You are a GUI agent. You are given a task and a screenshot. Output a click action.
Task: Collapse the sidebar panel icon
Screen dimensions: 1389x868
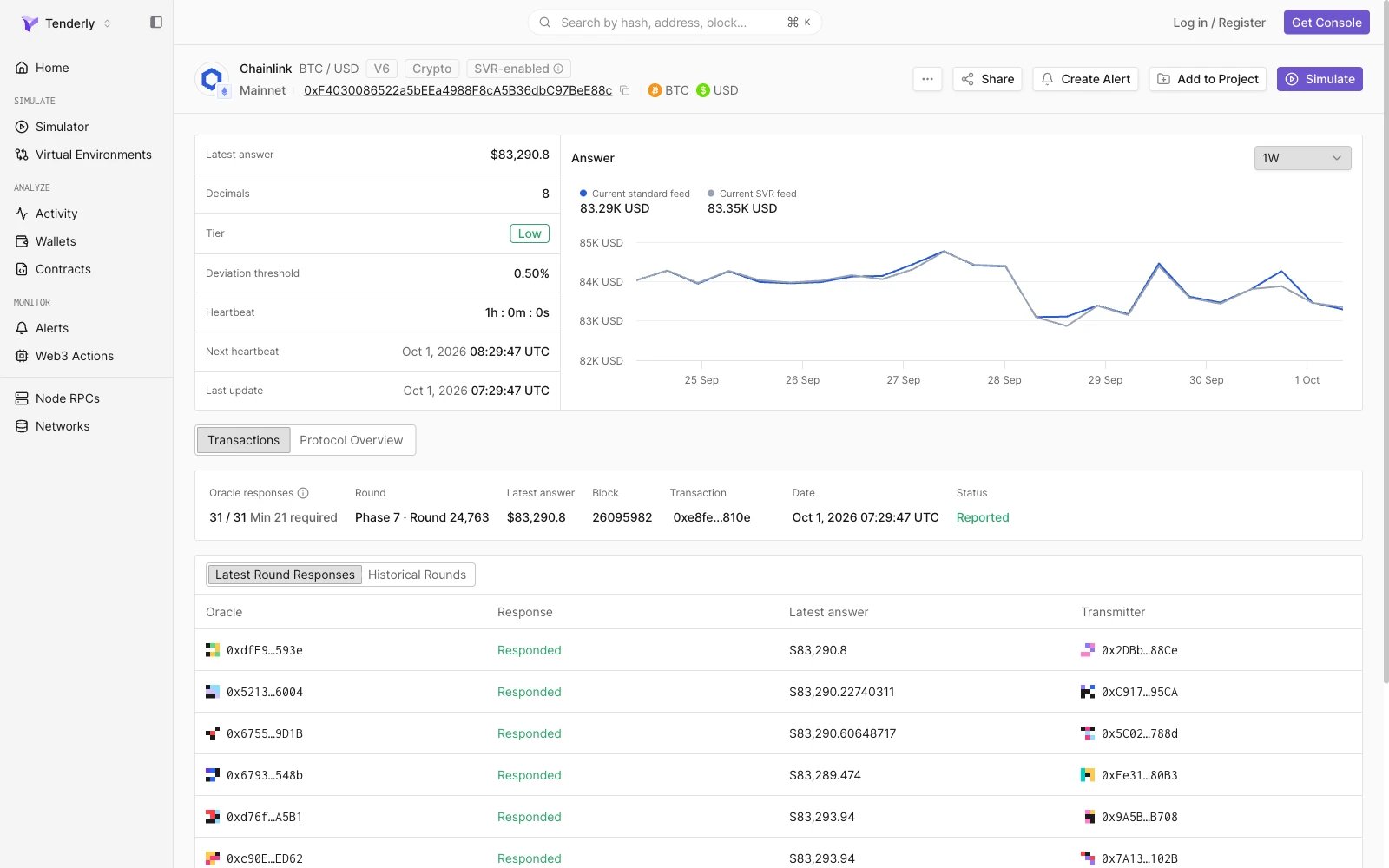156,23
